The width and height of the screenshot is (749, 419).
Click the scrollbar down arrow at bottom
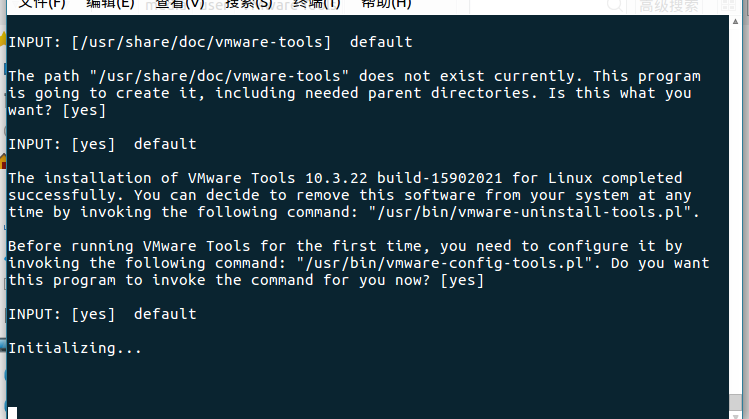(735, 416)
